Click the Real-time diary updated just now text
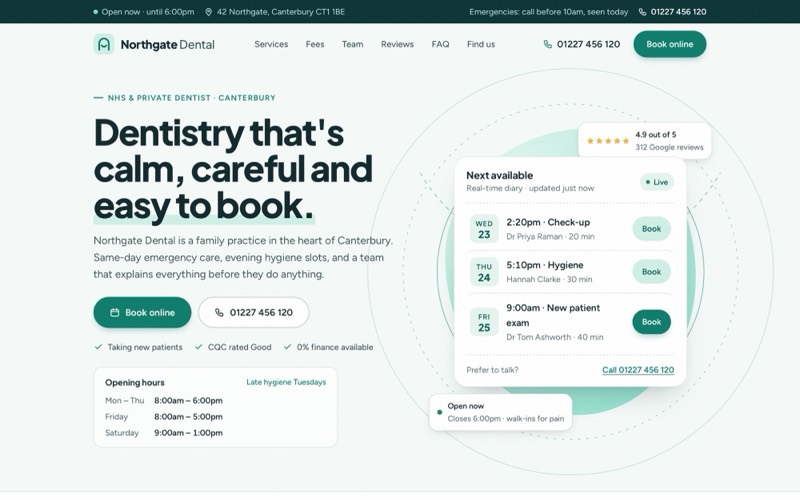The image size is (800, 500). [x=530, y=188]
